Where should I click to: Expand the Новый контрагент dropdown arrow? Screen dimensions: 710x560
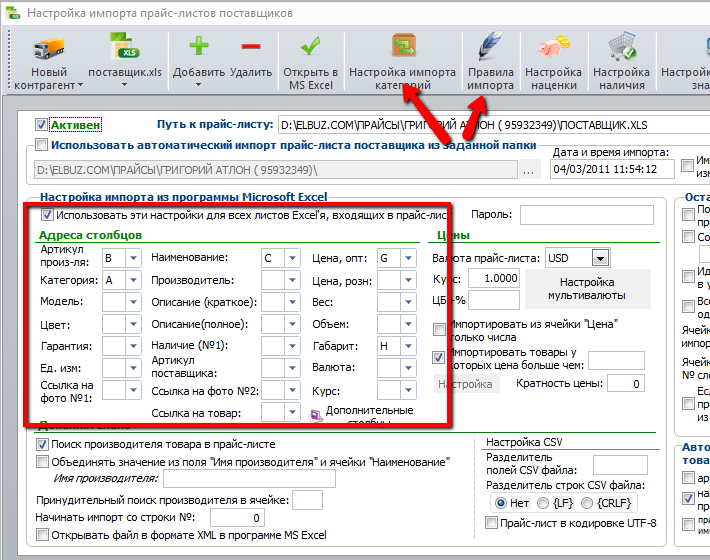pos(80,85)
